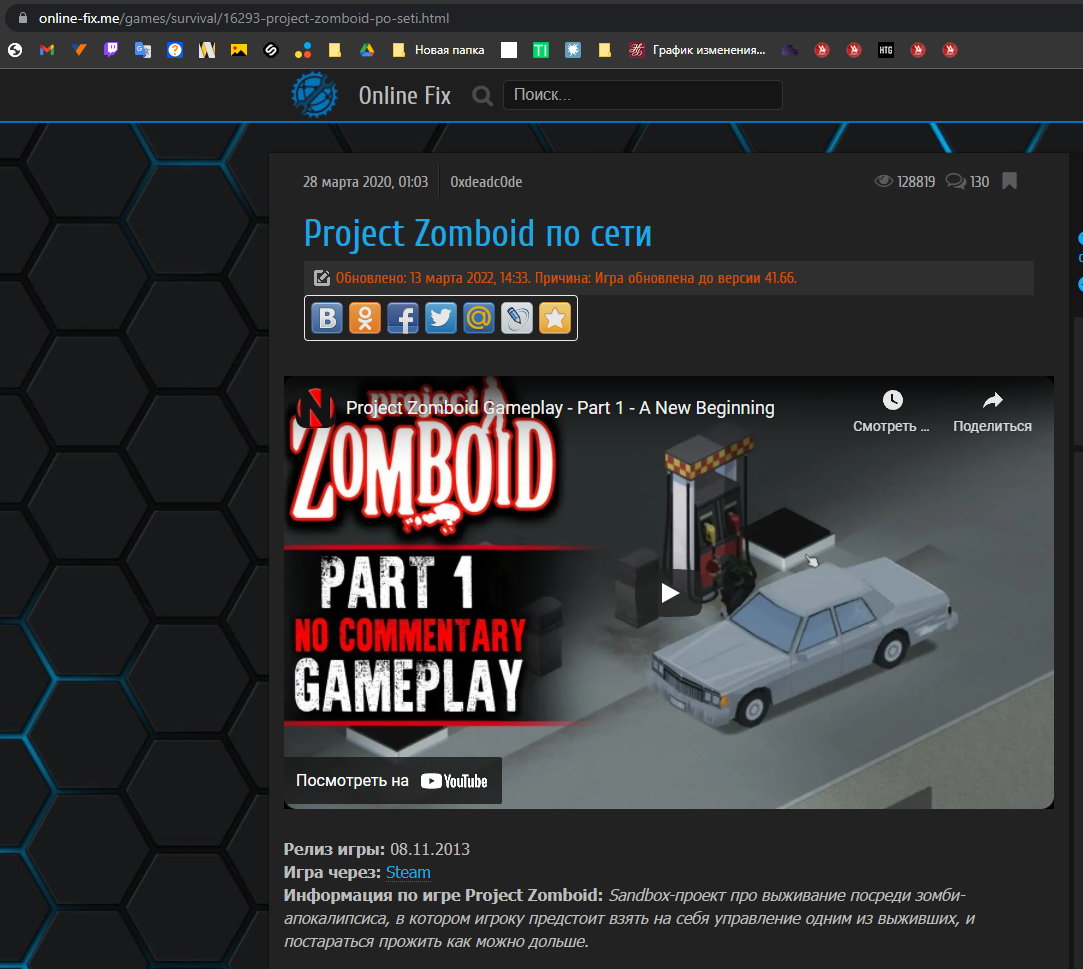Click Посмотреть на YouTube button
The width and height of the screenshot is (1083, 969).
point(392,780)
